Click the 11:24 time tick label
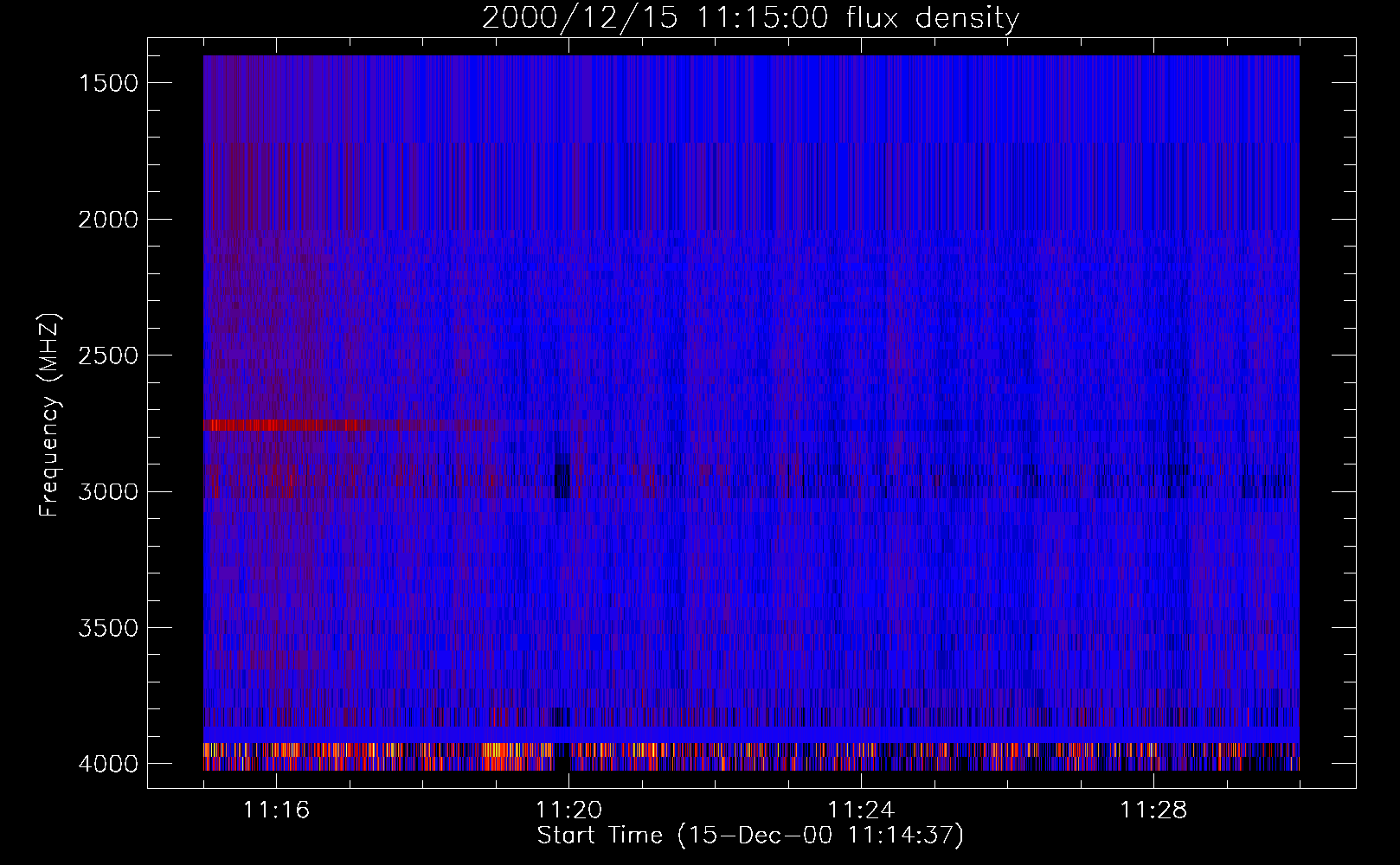Image resolution: width=1400 pixels, height=865 pixels. click(x=861, y=811)
